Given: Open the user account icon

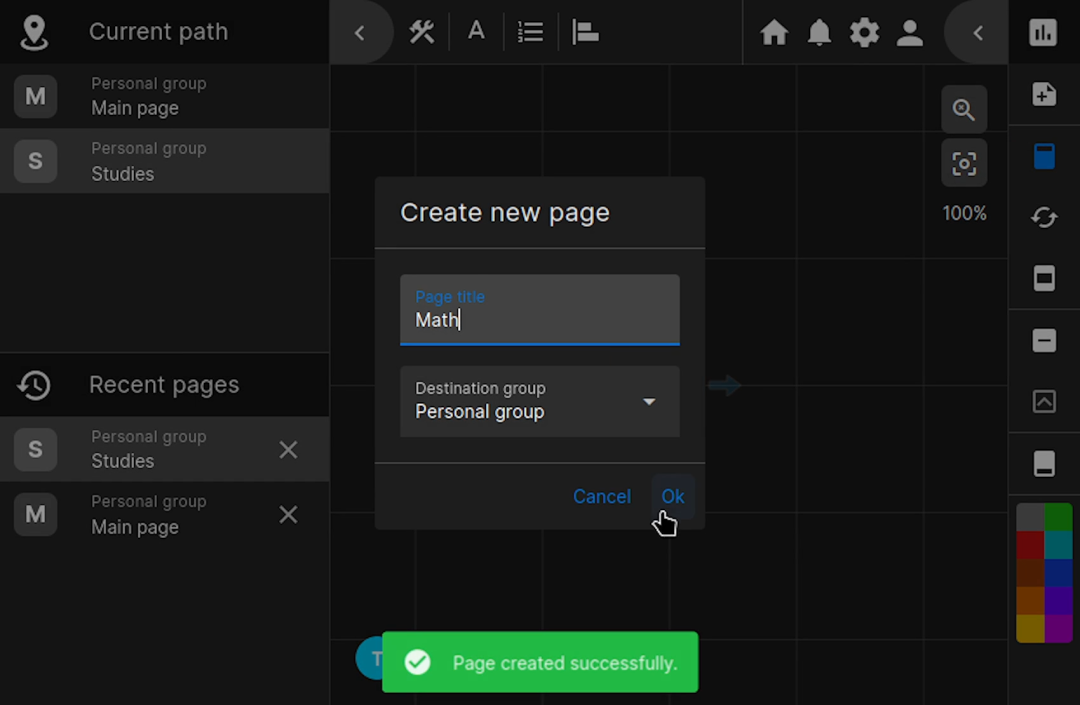Looking at the screenshot, I should click(909, 33).
